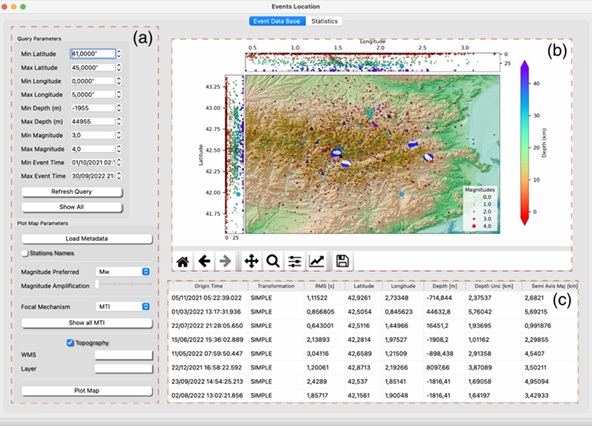Uncheck the Topography checkbox
The image size is (599, 428).
[x=70, y=343]
